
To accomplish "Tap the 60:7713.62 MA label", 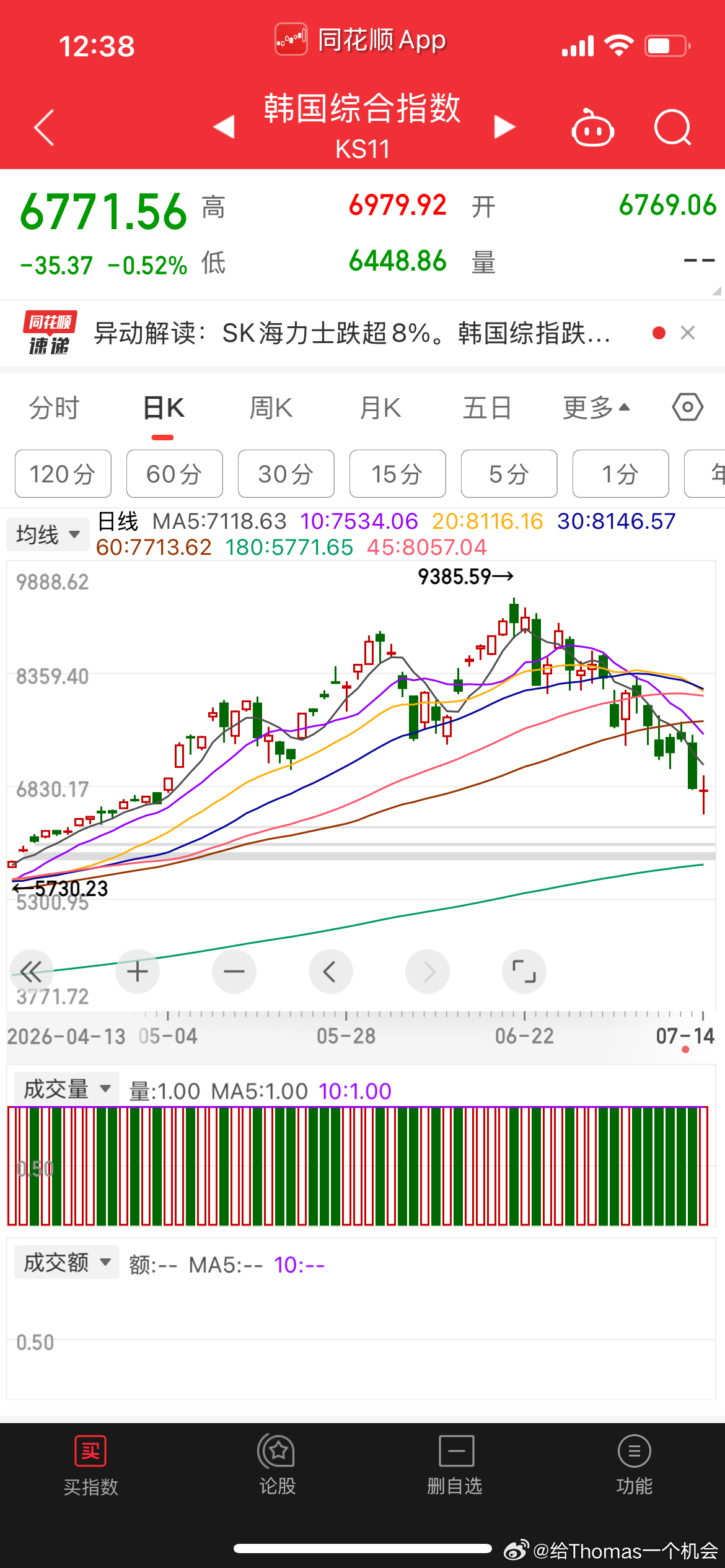I will [154, 547].
